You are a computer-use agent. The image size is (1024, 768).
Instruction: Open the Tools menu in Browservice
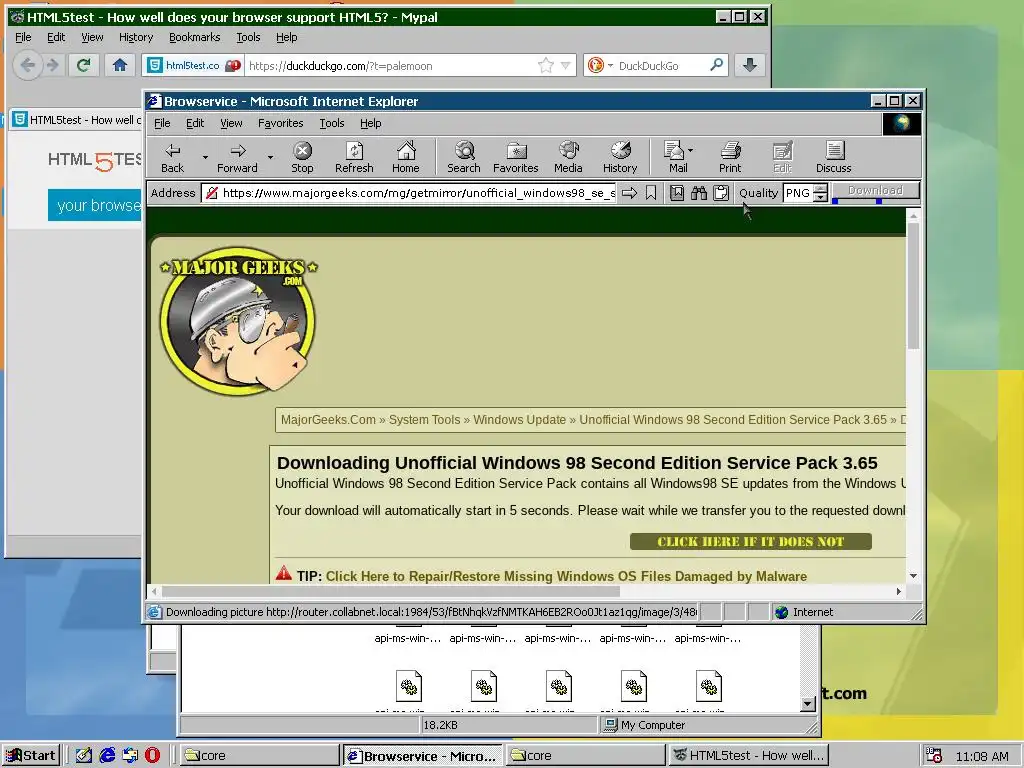(331, 123)
